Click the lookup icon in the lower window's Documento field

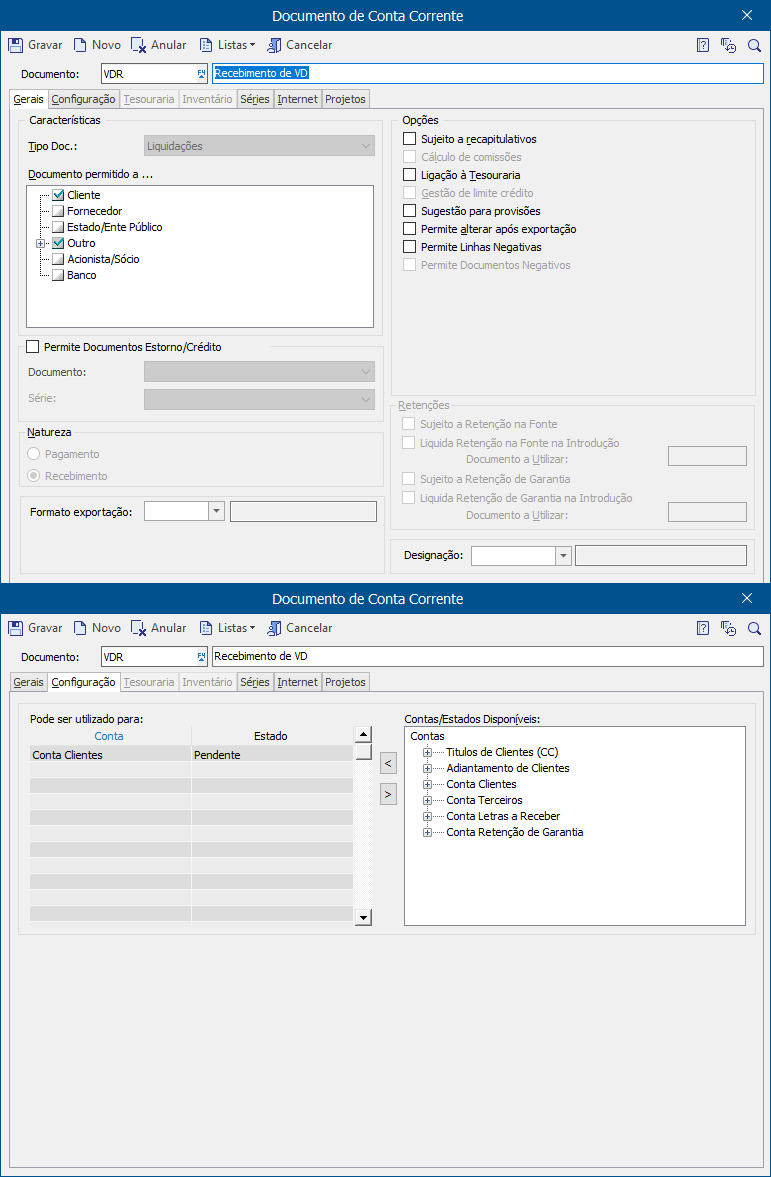tap(201, 657)
